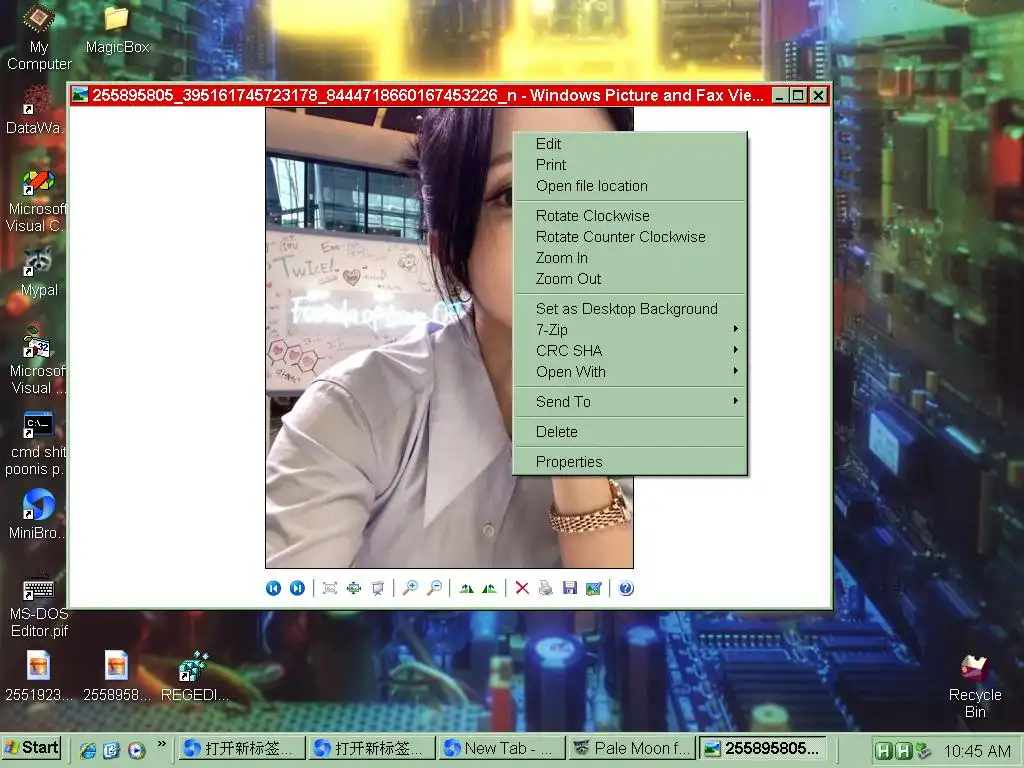Click the Best Fit toolbar icon
The height and width of the screenshot is (768, 1024).
point(330,588)
